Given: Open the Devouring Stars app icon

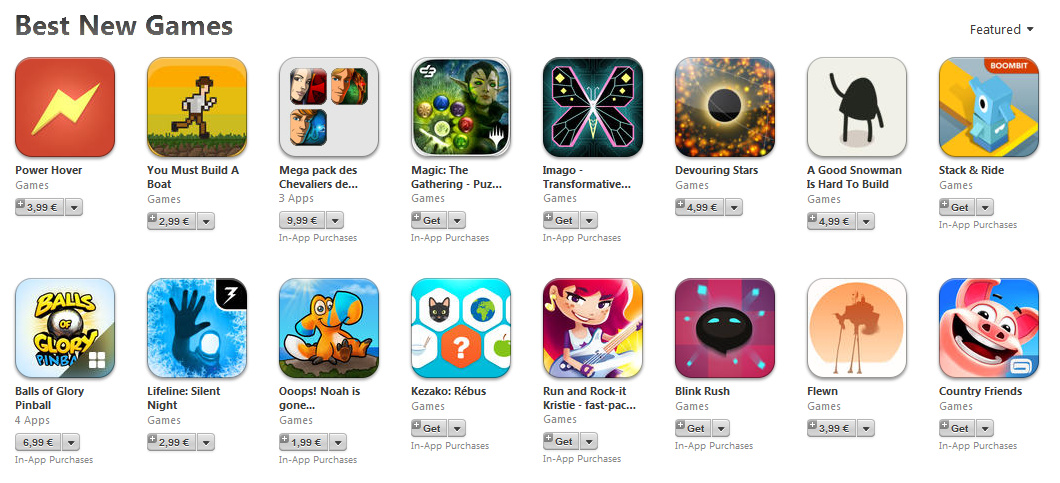Looking at the screenshot, I should point(725,107).
